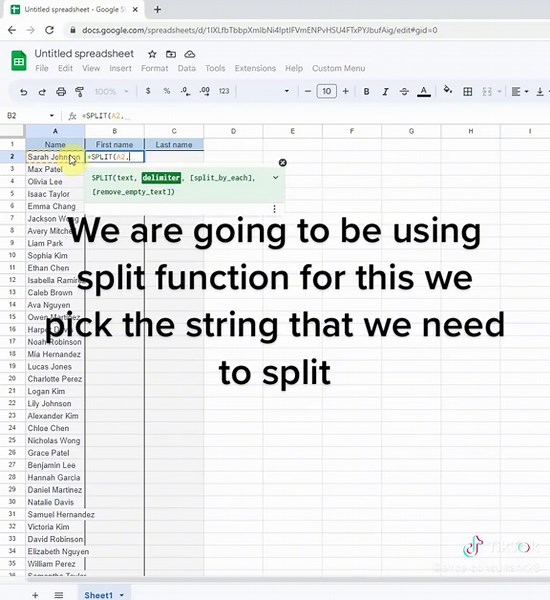Click the Redo toolbar icon
The width and height of the screenshot is (550, 600).
42,92
